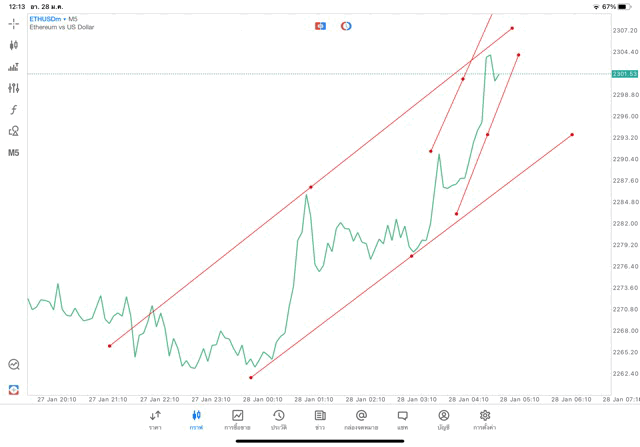The image size is (640, 447).
Task: Open the indicators function icon
Action: point(14,109)
